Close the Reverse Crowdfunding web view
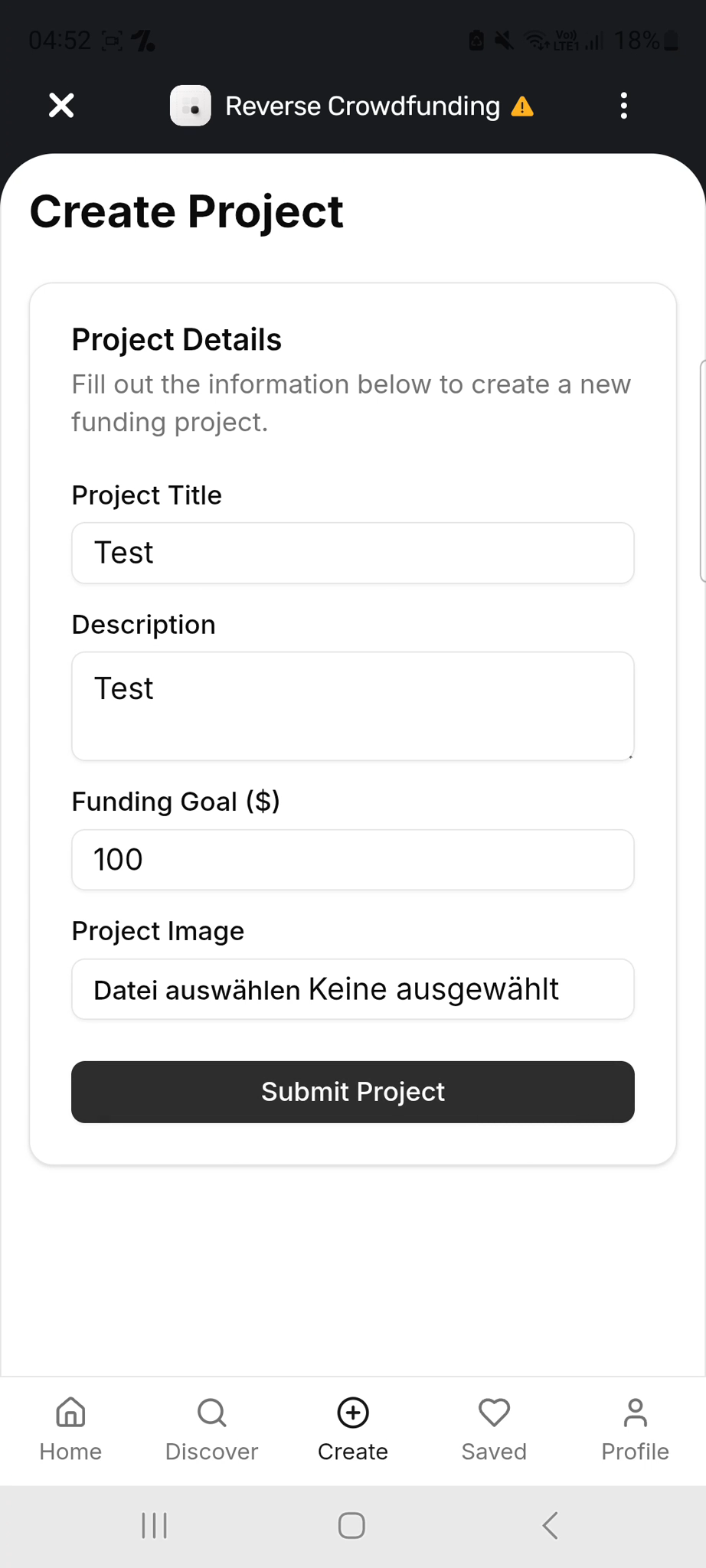This screenshot has width=706, height=1568. click(61, 106)
